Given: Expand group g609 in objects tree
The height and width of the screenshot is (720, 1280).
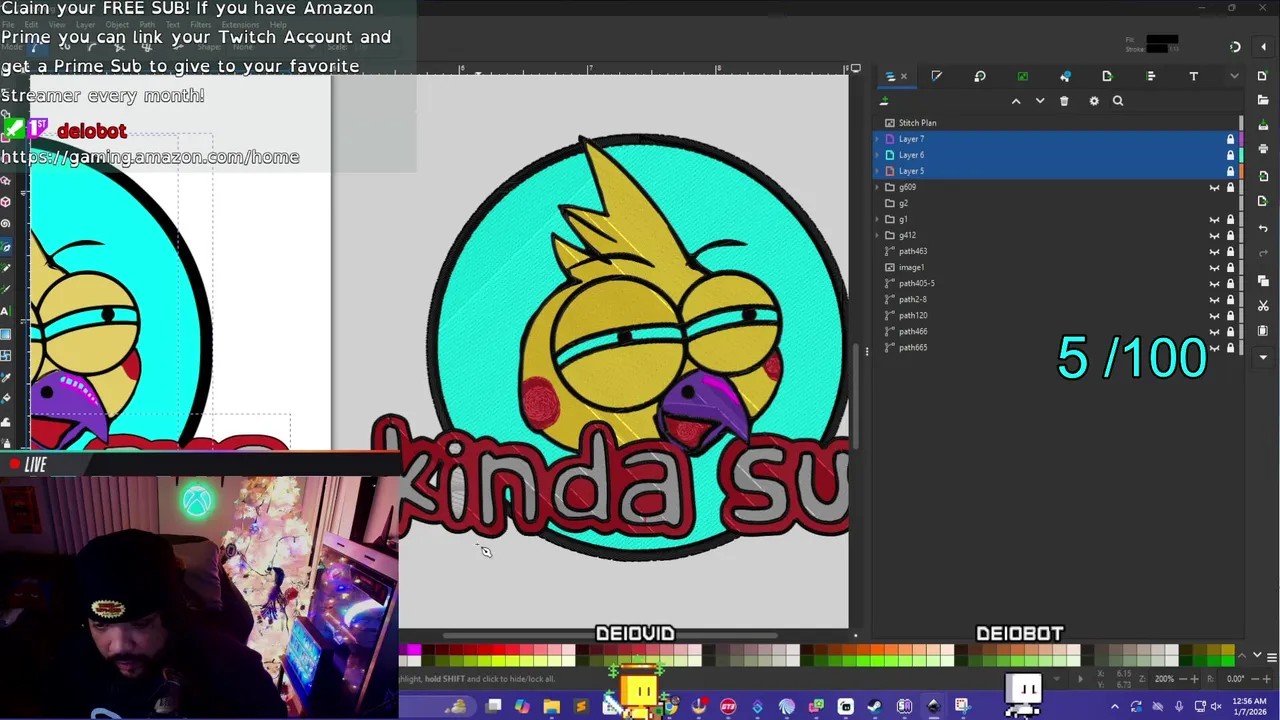Looking at the screenshot, I should (x=878, y=187).
